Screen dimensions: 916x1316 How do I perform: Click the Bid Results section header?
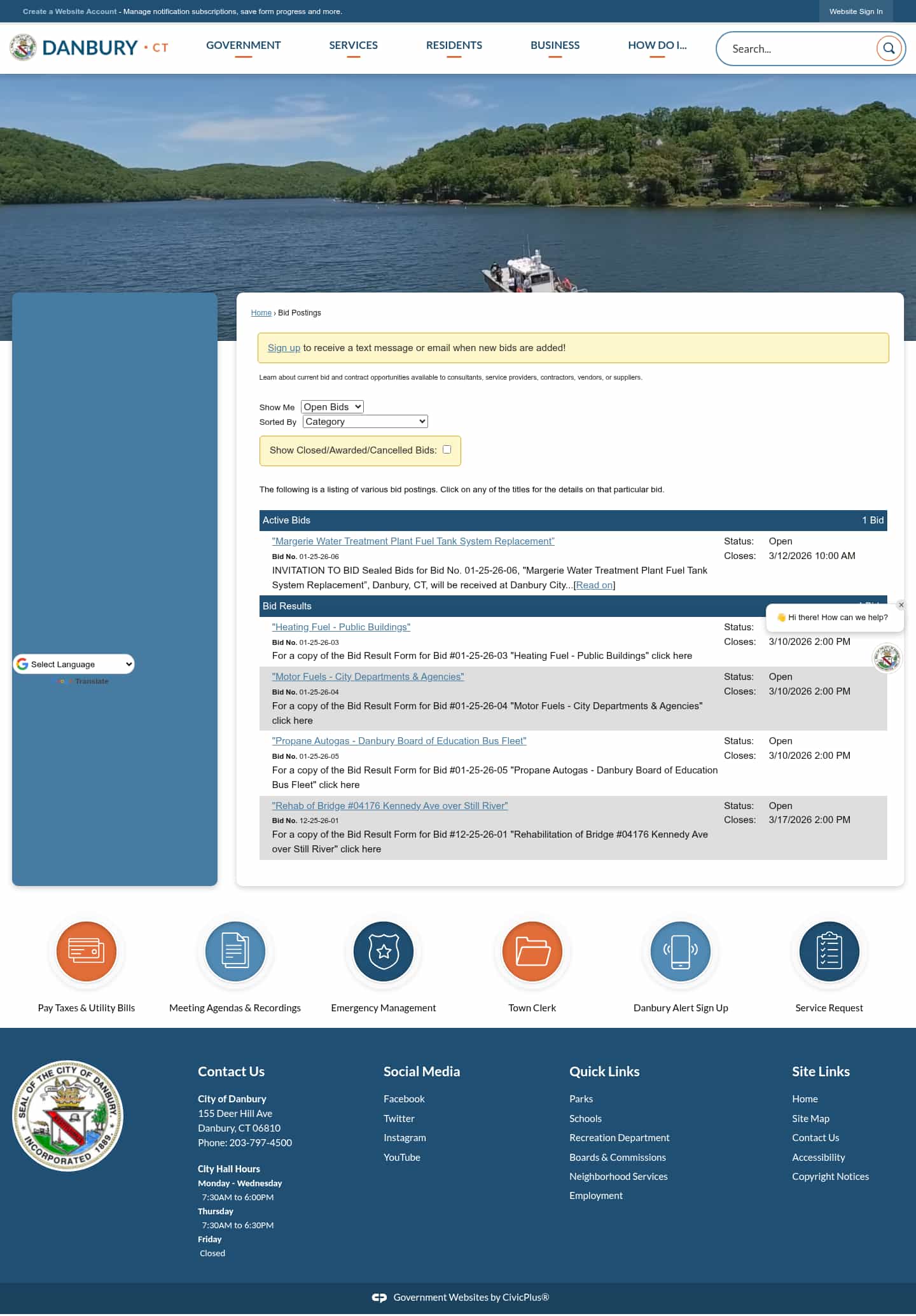(x=573, y=606)
